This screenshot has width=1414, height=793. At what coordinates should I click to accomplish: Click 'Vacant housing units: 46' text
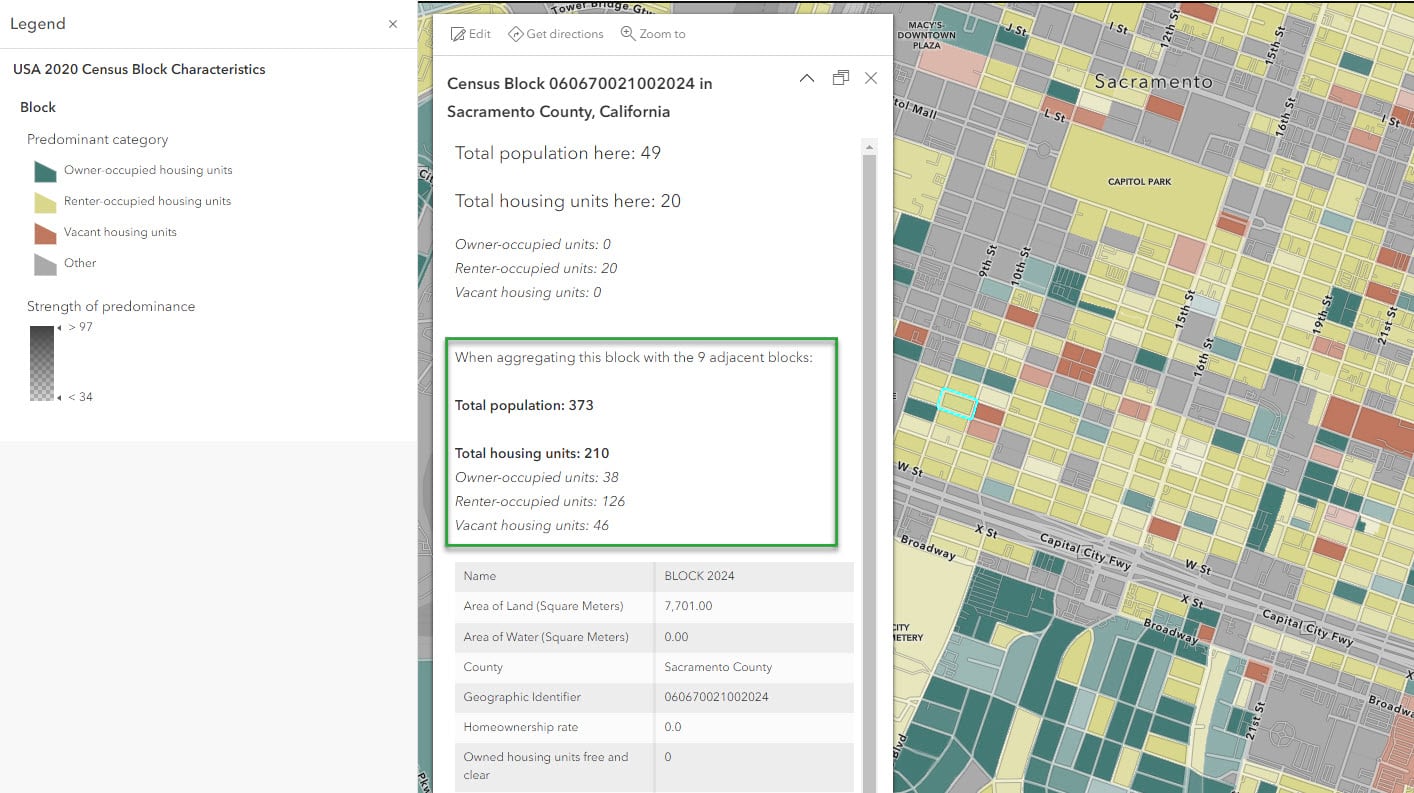pos(532,525)
